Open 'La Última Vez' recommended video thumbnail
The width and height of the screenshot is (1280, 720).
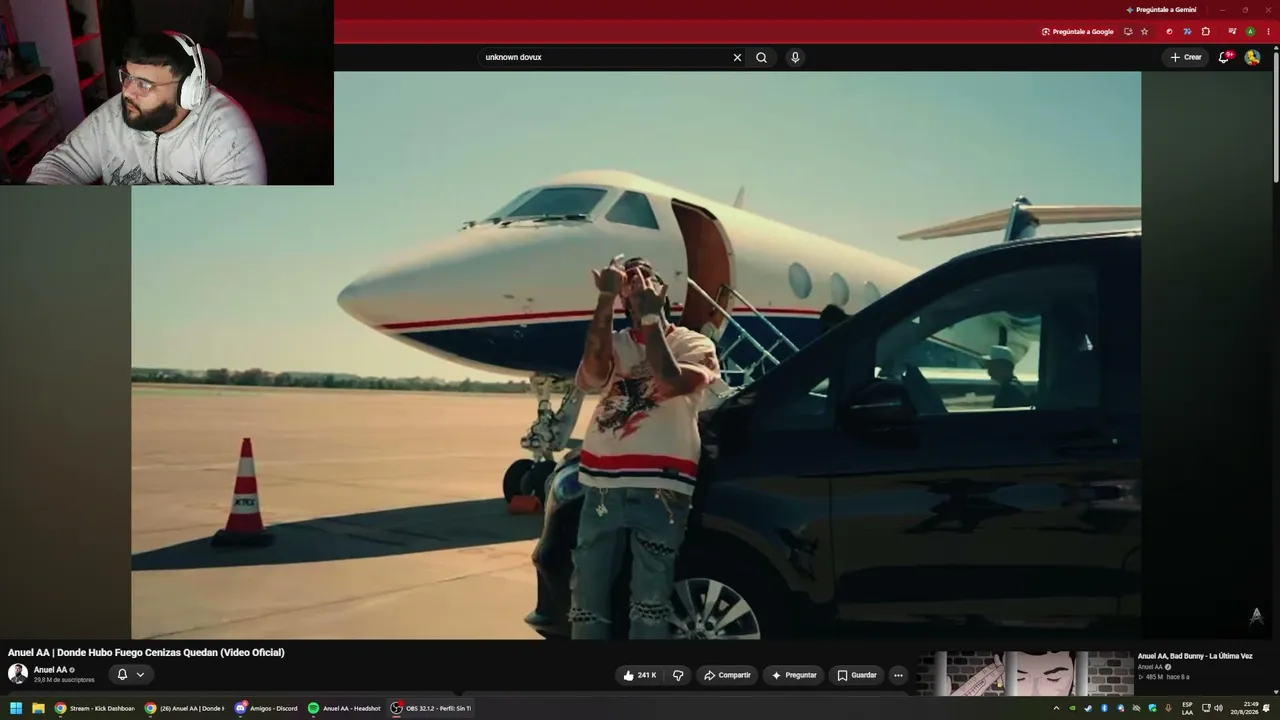[x=1026, y=674]
